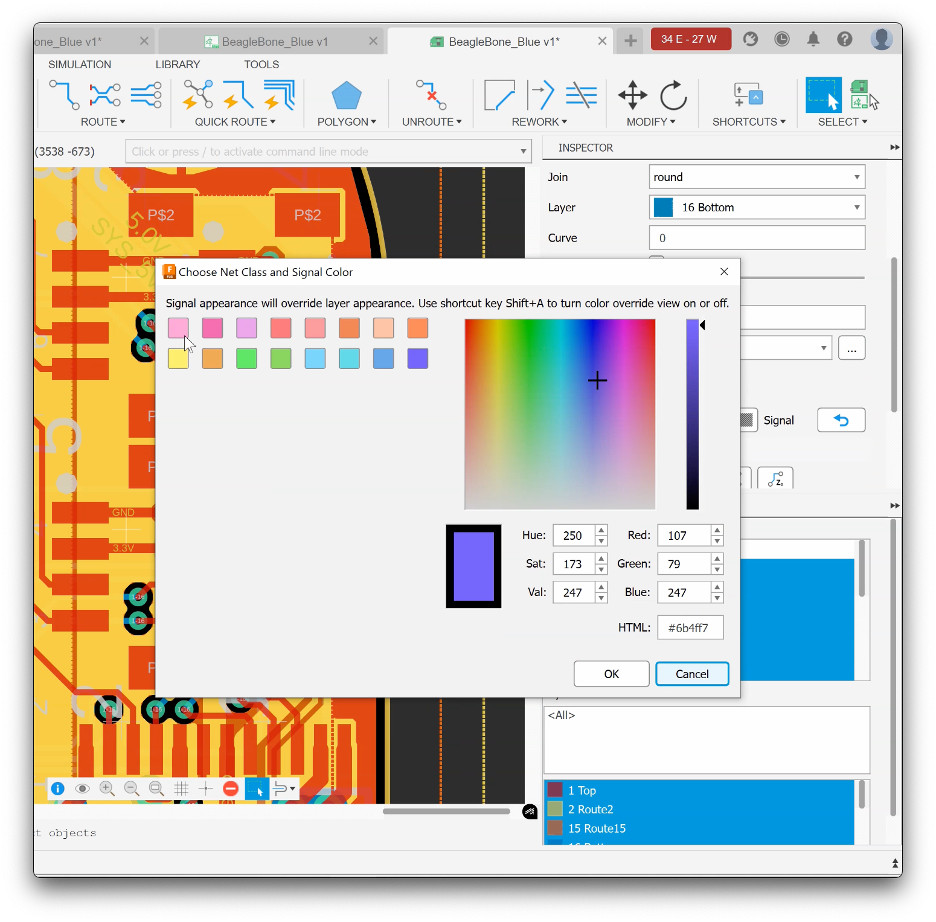Pick the bright green color swatch
This screenshot has height=922, width=936.
click(x=246, y=359)
